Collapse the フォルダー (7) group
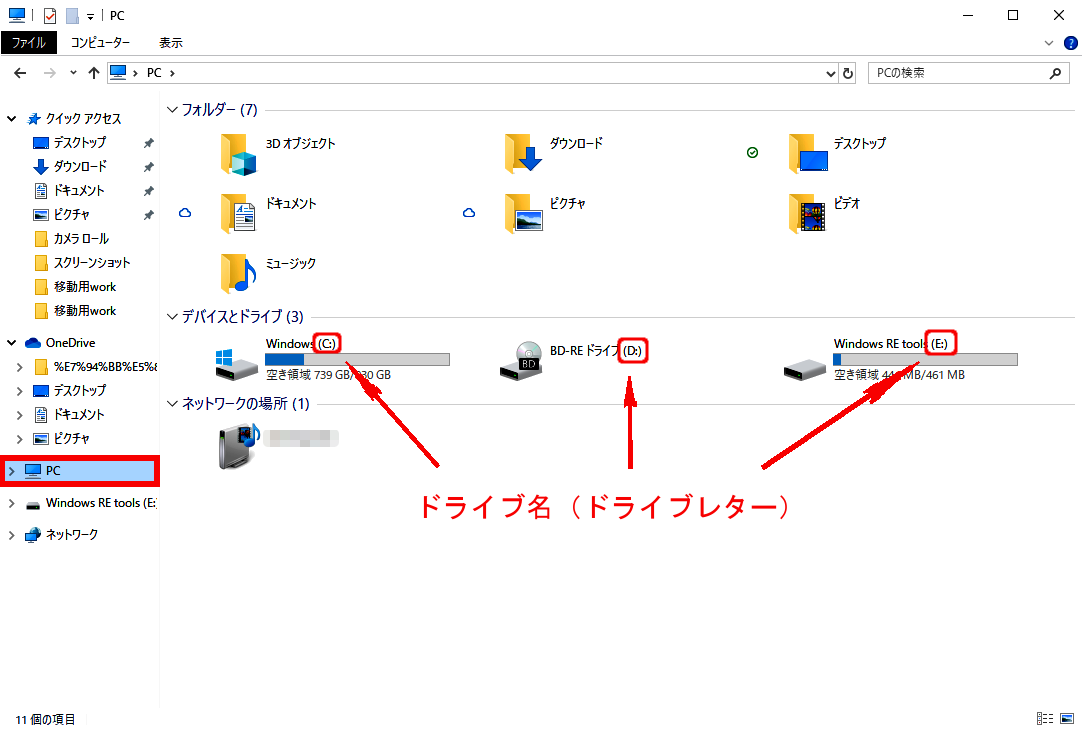The height and width of the screenshot is (732, 1083). point(172,109)
